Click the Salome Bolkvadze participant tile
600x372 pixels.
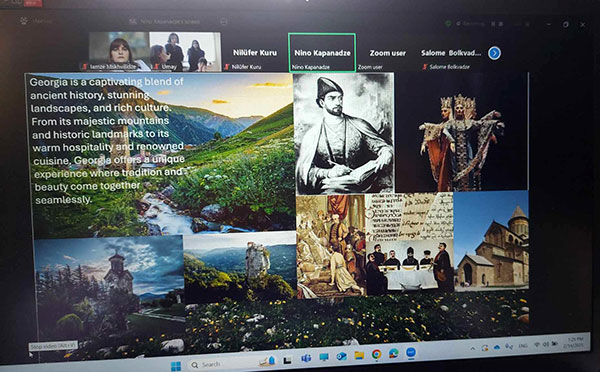point(451,53)
